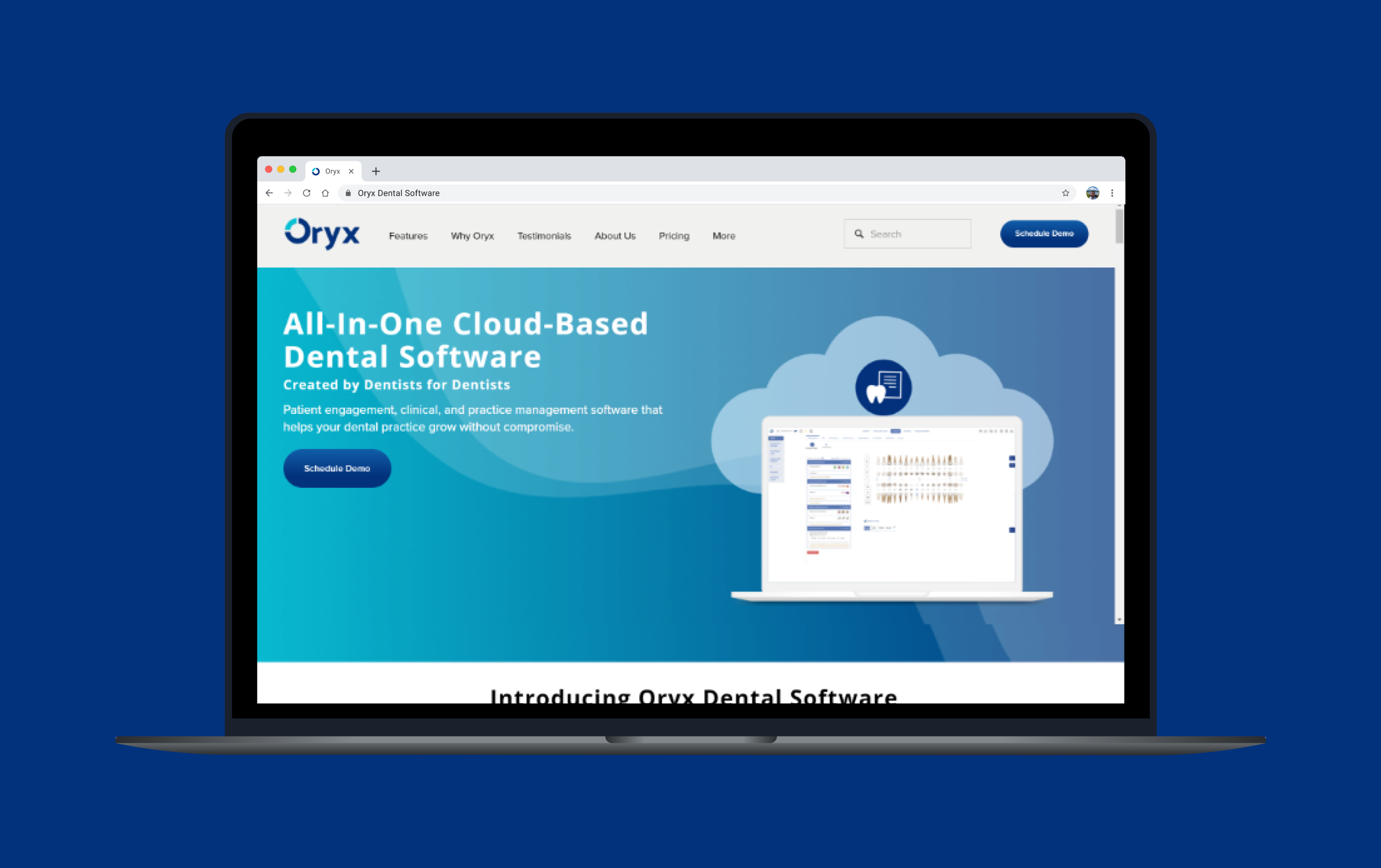Click the green maximize window button
1381x868 pixels.
pyautogui.click(x=293, y=169)
